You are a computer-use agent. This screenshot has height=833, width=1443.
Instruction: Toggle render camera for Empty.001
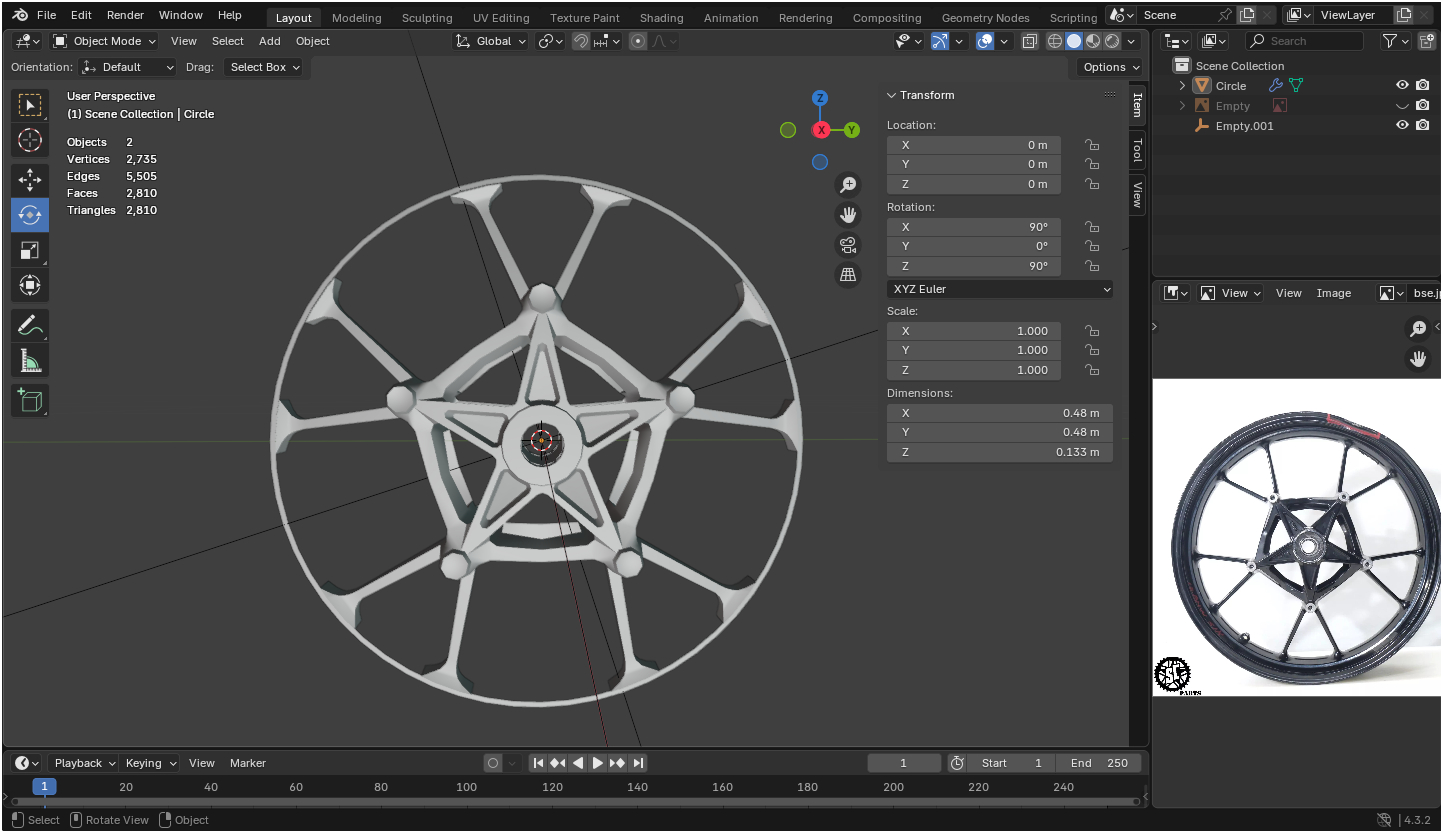(1422, 125)
